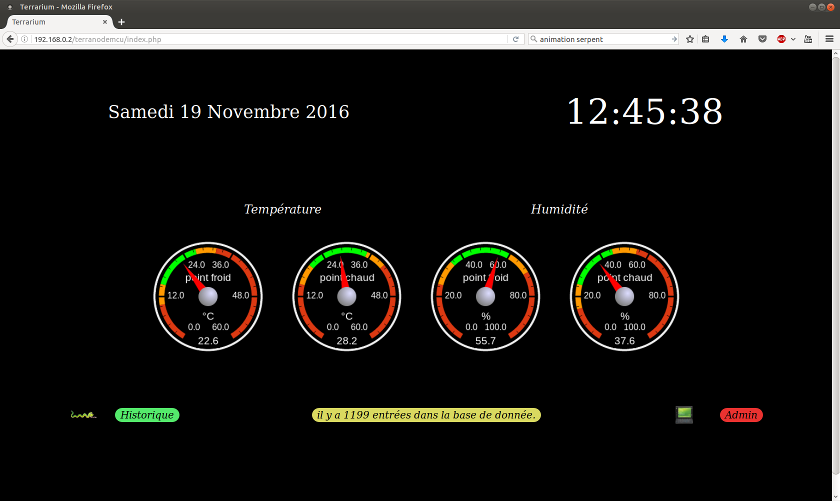This screenshot has width=840, height=501.
Task: Click the green computer monitor icon
Action: click(x=684, y=415)
